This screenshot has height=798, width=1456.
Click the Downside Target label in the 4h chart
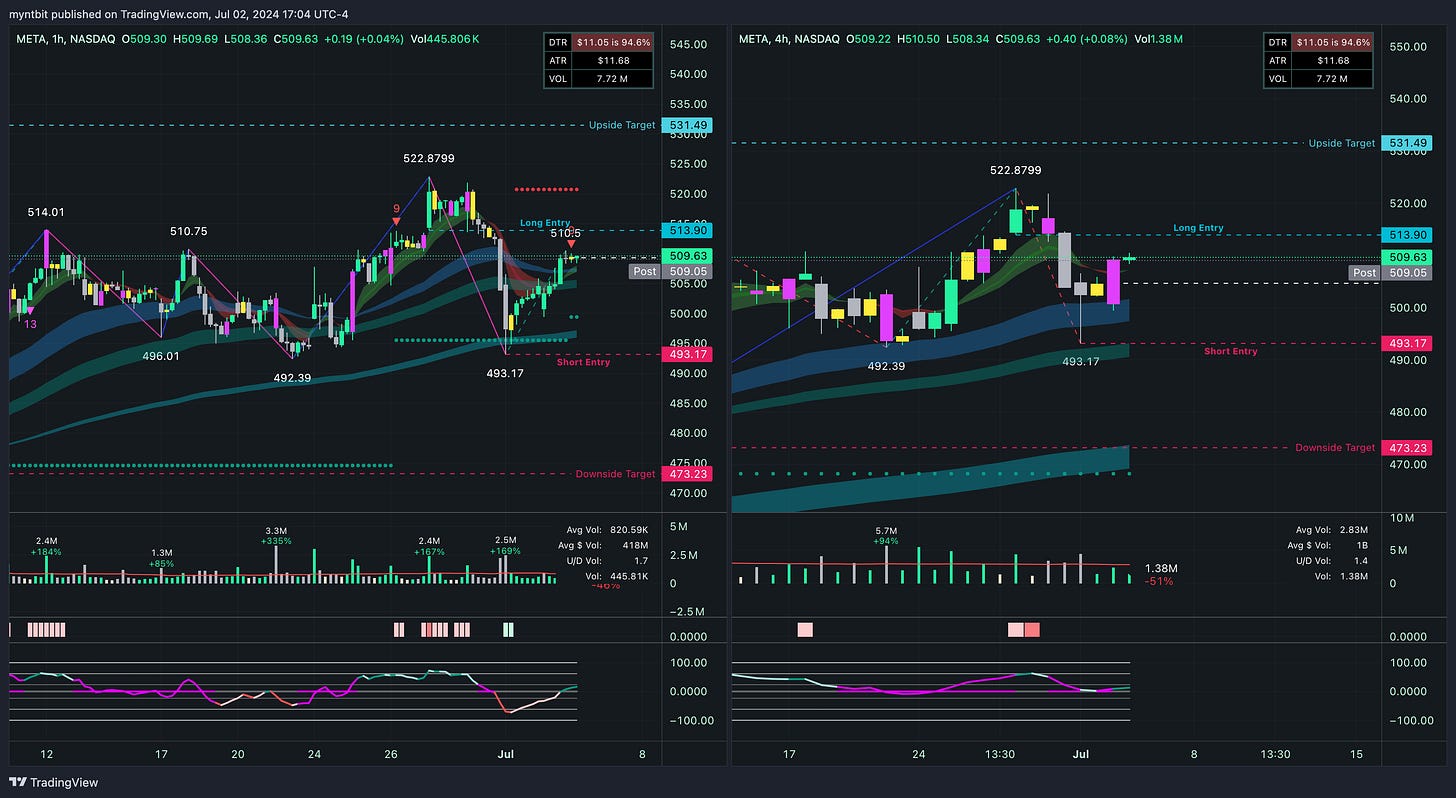coord(1335,447)
